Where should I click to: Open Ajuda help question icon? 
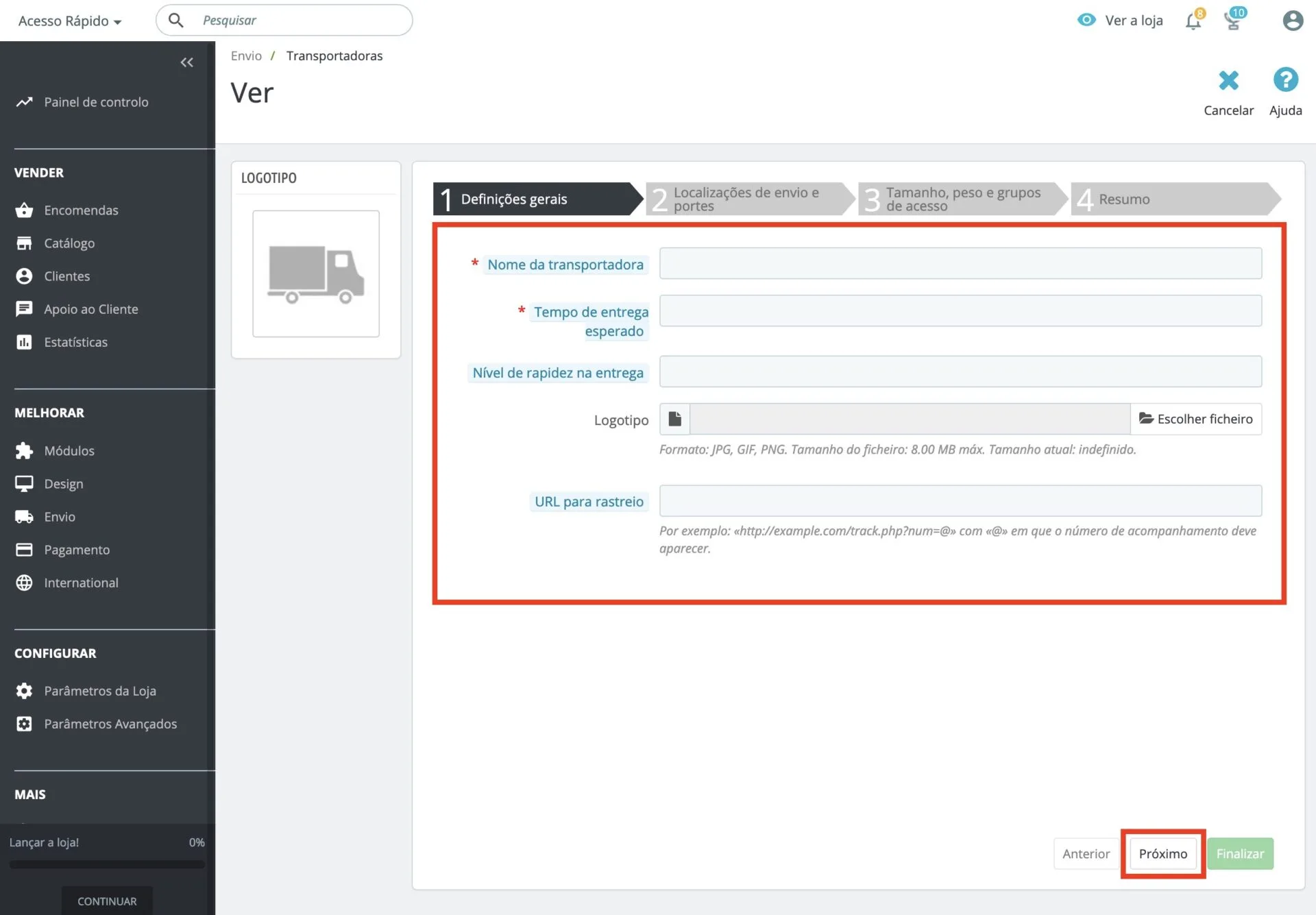pos(1285,80)
